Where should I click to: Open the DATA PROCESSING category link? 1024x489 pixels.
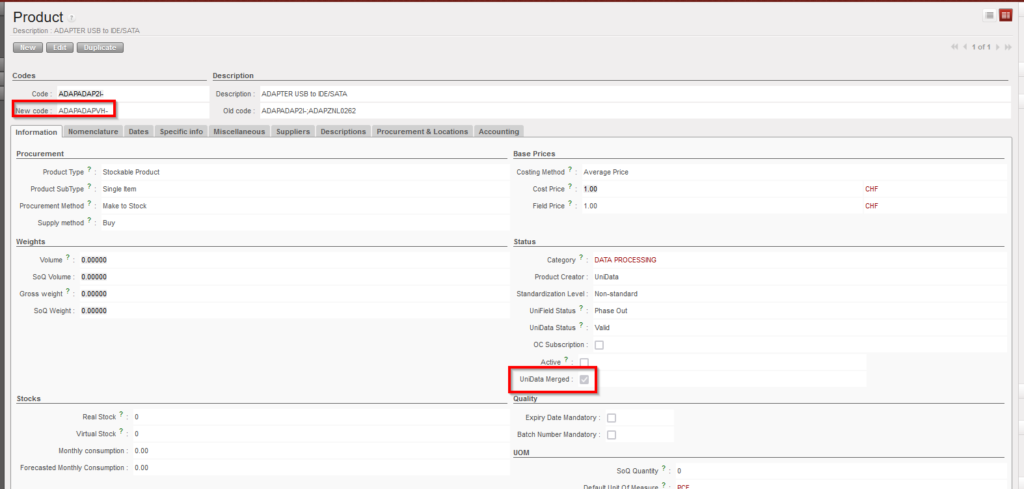point(625,259)
